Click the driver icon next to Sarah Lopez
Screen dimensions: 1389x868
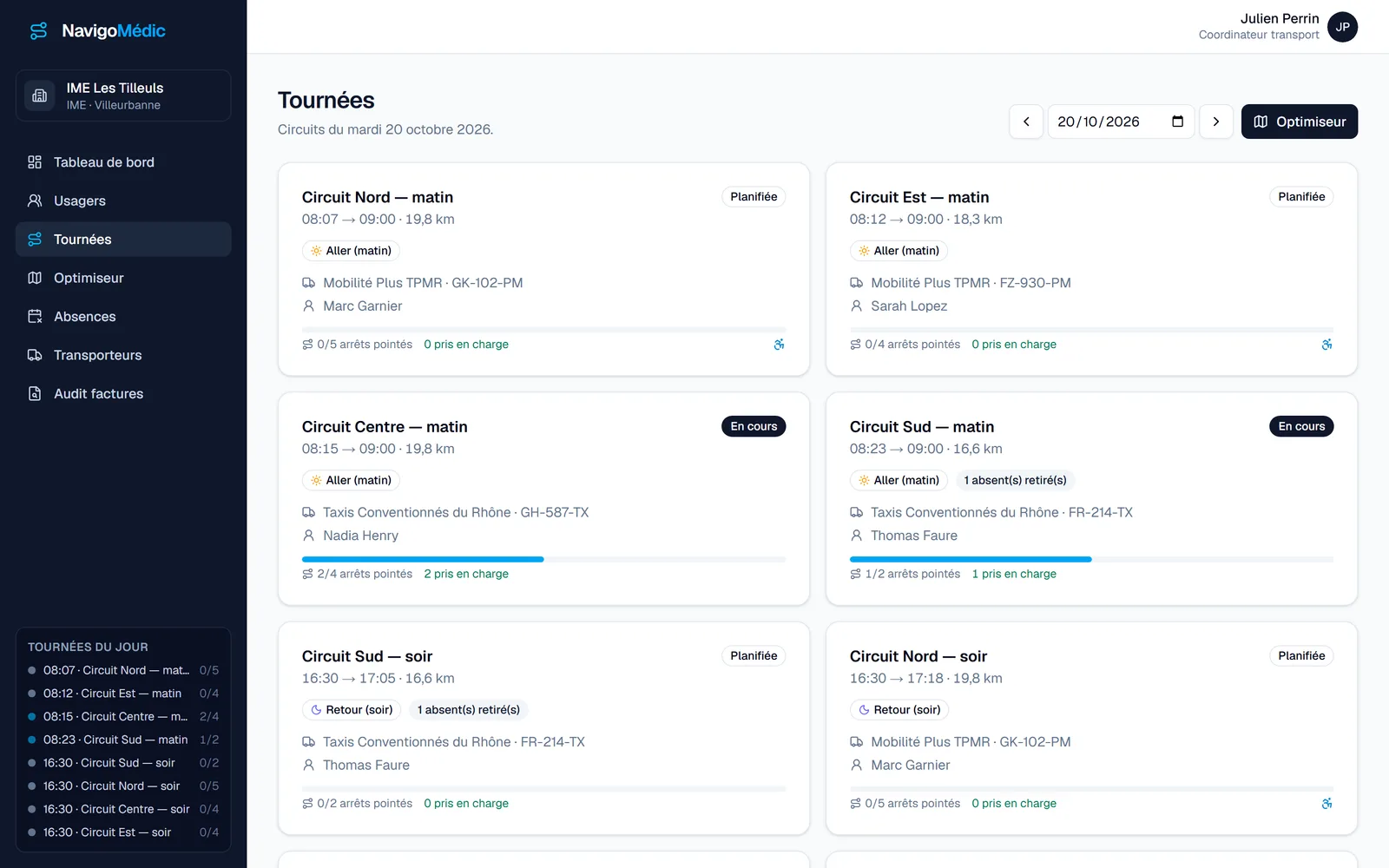pos(856,306)
